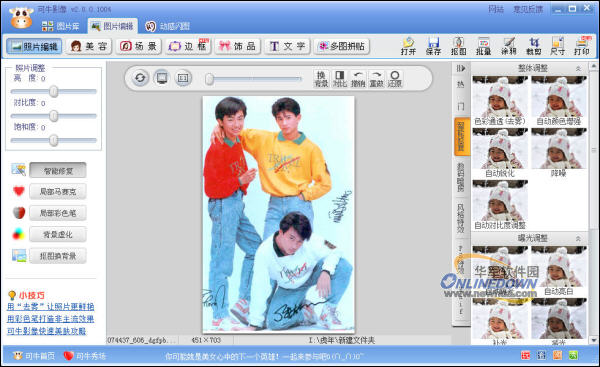Screen dimensions: 600x367
Task: Open the 批量 (batch processing) icon
Action: 483,46
